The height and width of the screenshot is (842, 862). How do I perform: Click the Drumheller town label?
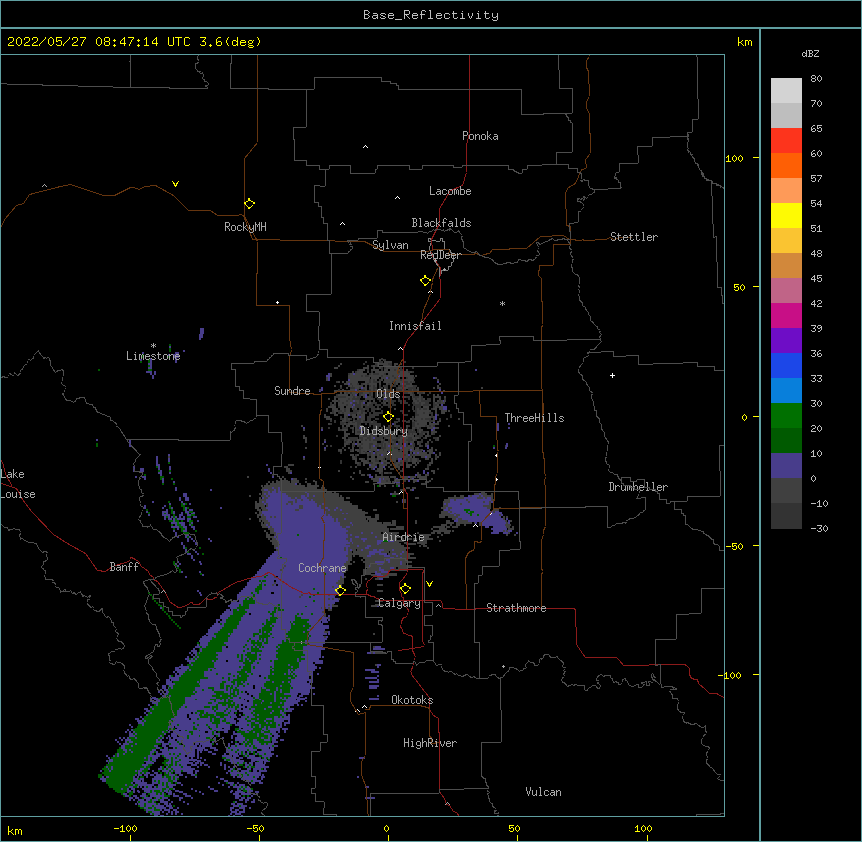[x=638, y=487]
